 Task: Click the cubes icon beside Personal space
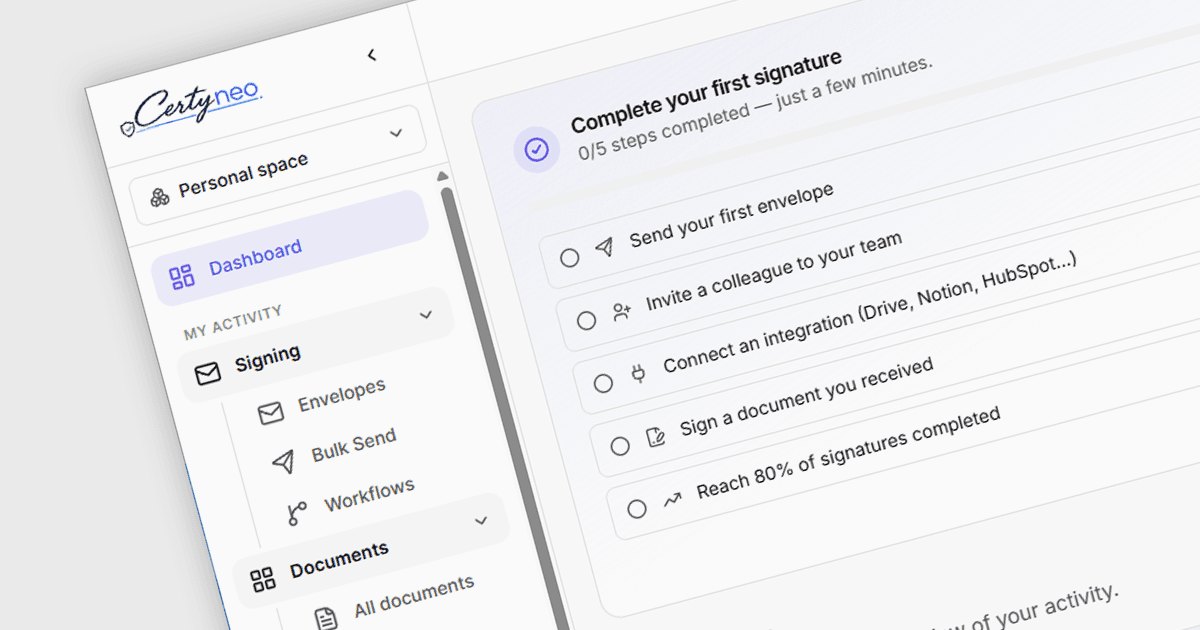tap(159, 196)
